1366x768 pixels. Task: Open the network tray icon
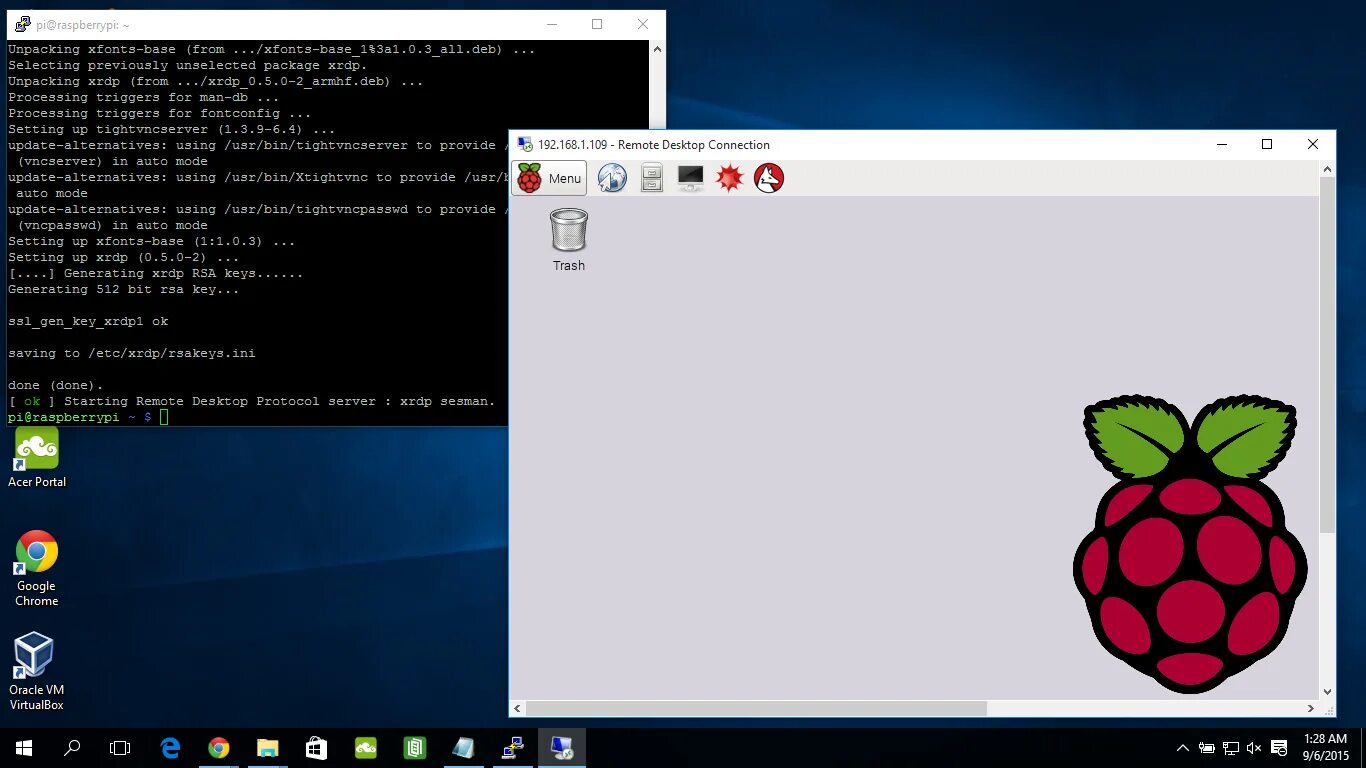click(x=1231, y=747)
